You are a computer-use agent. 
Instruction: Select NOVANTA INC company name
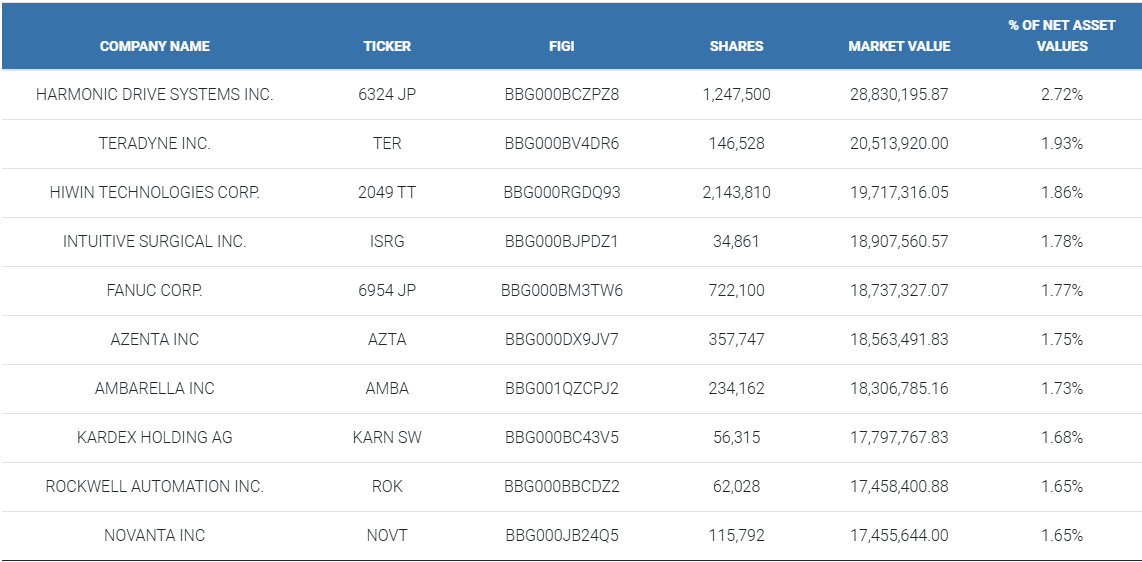(154, 535)
